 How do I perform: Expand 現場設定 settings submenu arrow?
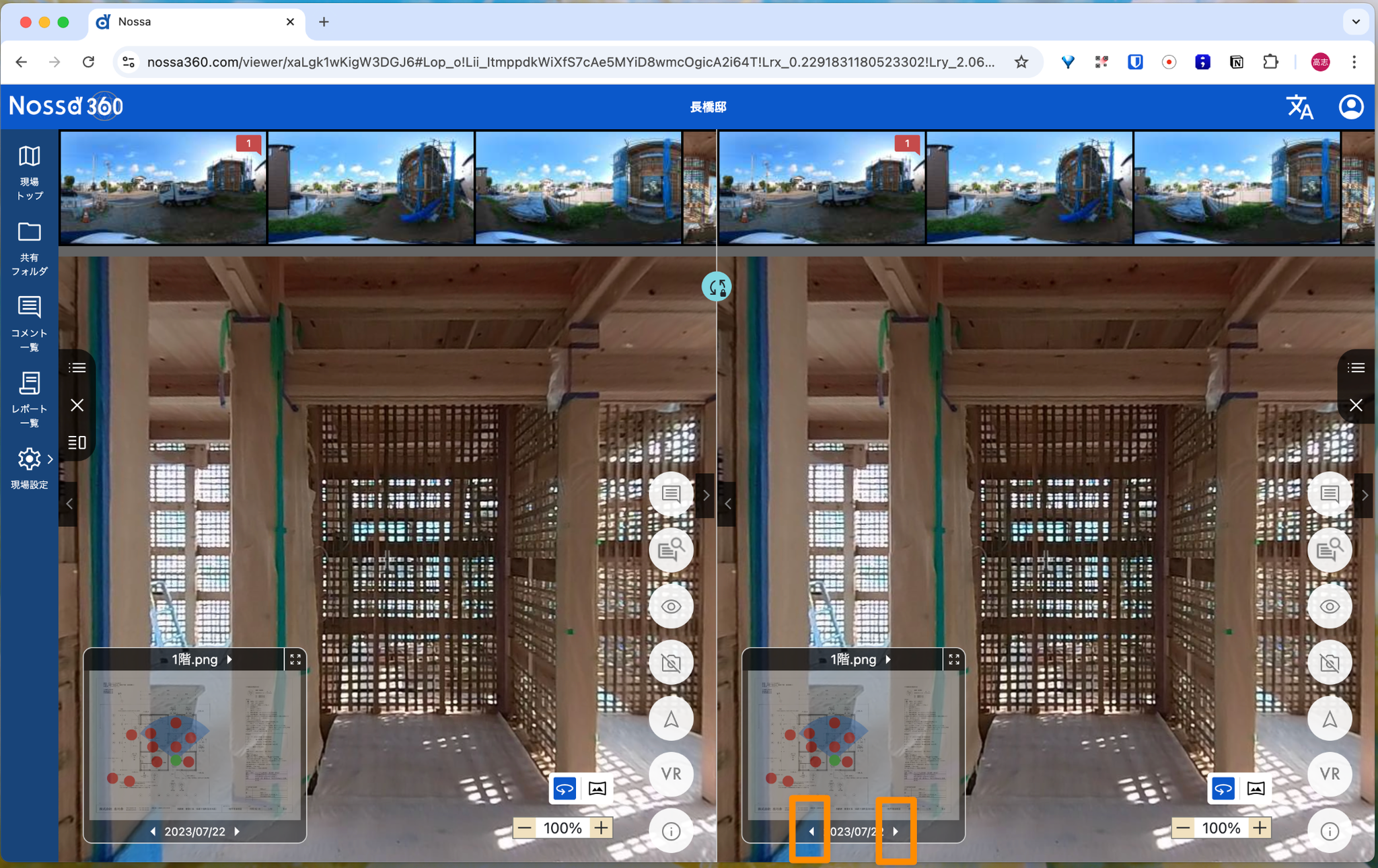point(50,459)
